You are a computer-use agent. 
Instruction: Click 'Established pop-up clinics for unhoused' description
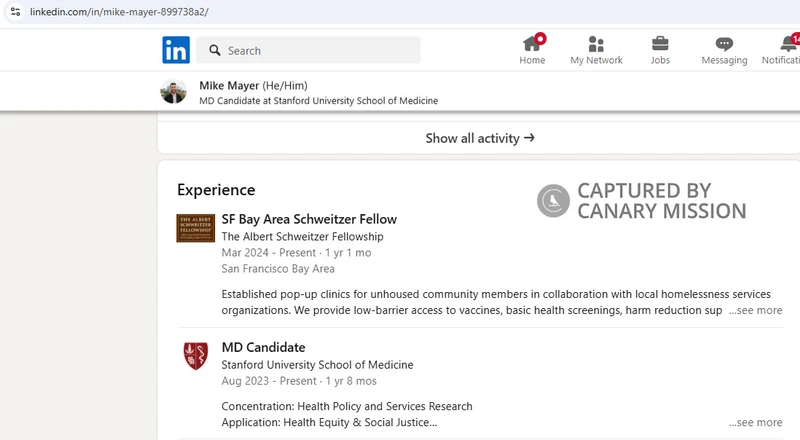(496, 302)
